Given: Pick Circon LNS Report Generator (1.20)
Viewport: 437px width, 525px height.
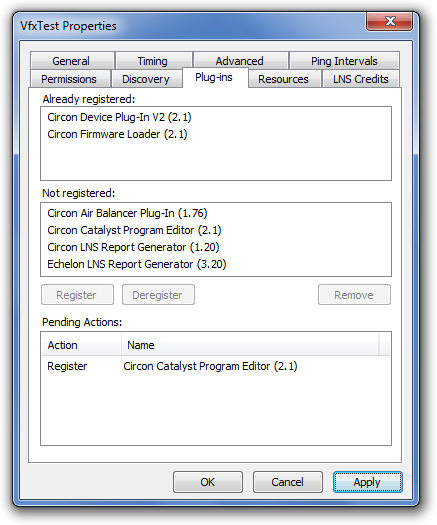Looking at the screenshot, I should [x=133, y=247].
